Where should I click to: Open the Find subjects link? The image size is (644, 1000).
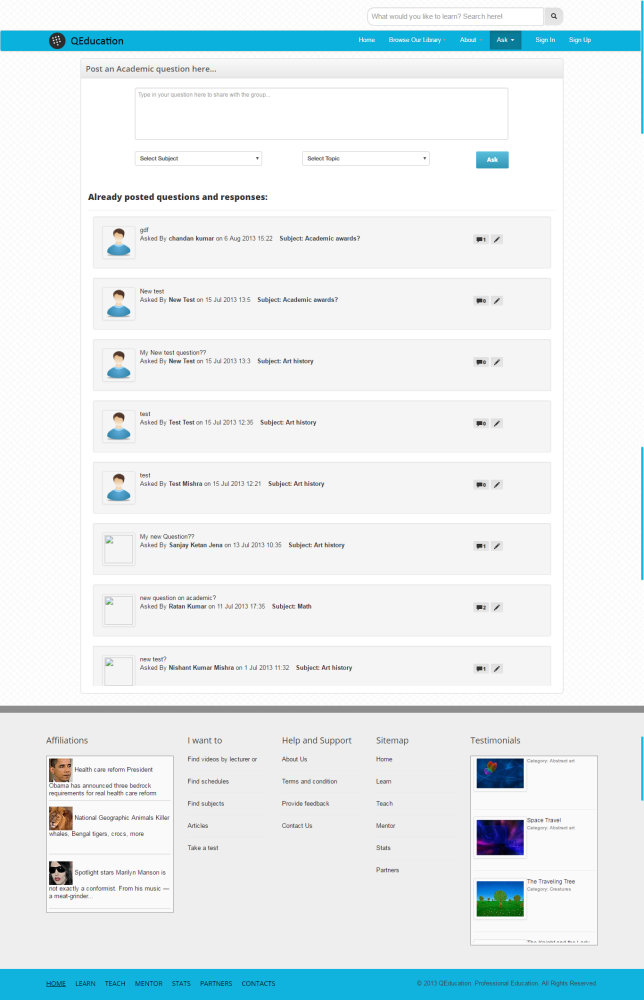coord(205,804)
